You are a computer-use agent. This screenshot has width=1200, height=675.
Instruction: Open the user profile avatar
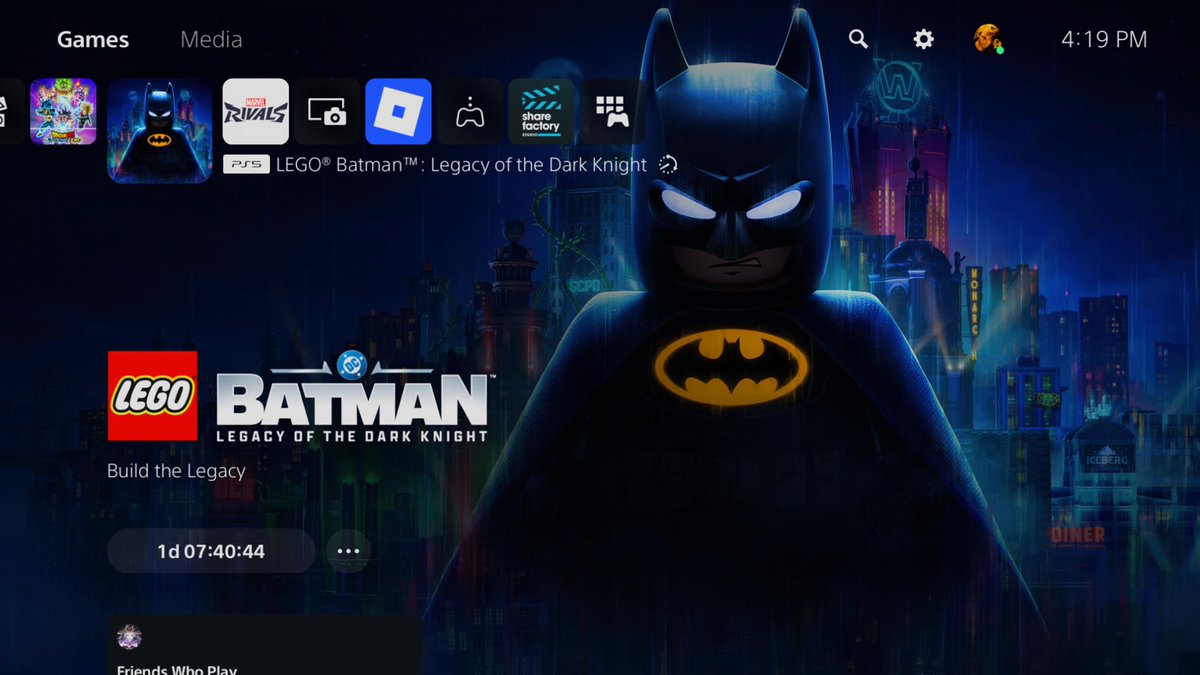click(x=988, y=39)
